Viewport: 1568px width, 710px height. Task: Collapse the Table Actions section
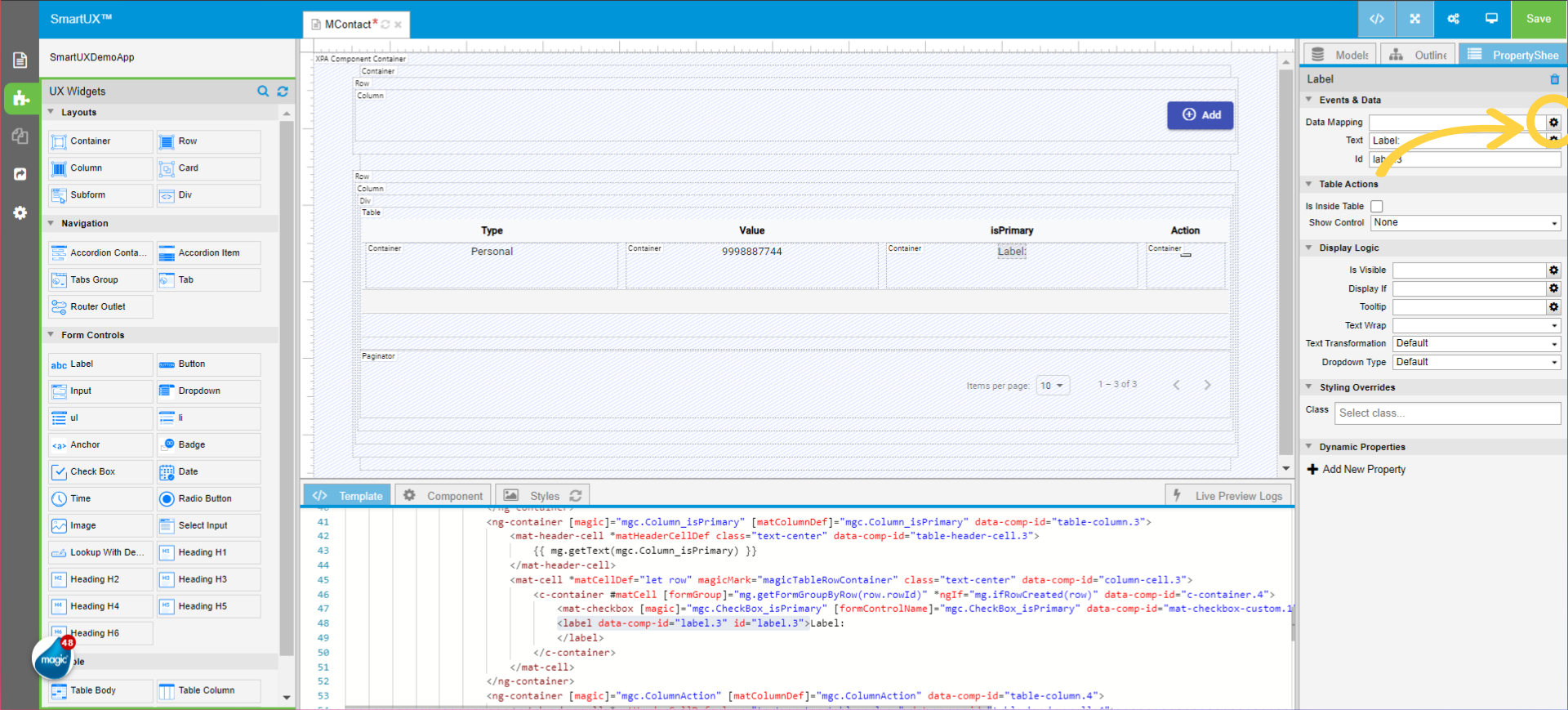1309,184
